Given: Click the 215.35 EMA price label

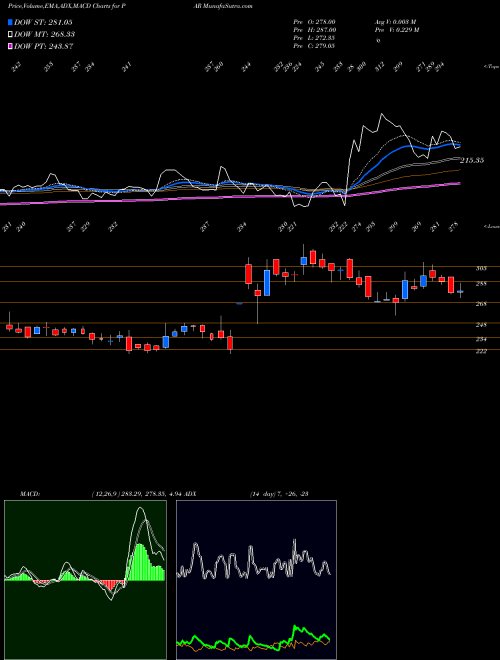Looking at the screenshot, I should click(x=472, y=160).
